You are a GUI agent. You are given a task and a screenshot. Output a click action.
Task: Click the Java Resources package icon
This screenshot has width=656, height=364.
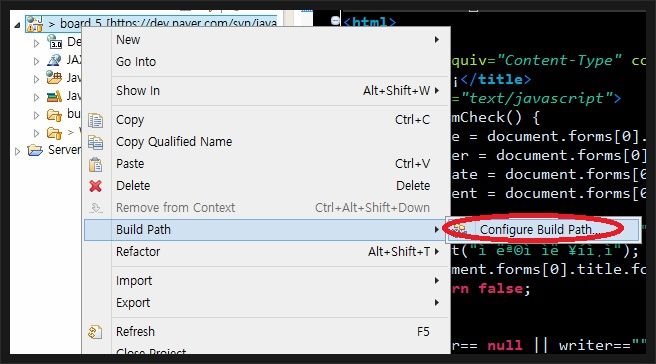tap(54, 78)
